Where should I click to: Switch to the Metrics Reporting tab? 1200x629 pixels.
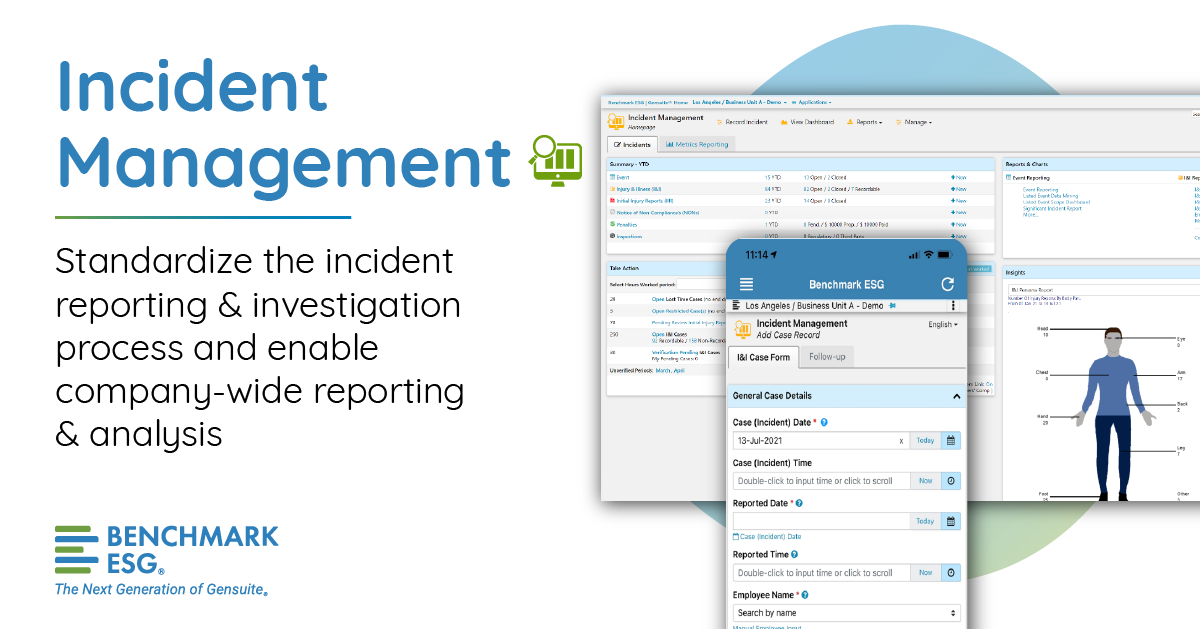697,144
